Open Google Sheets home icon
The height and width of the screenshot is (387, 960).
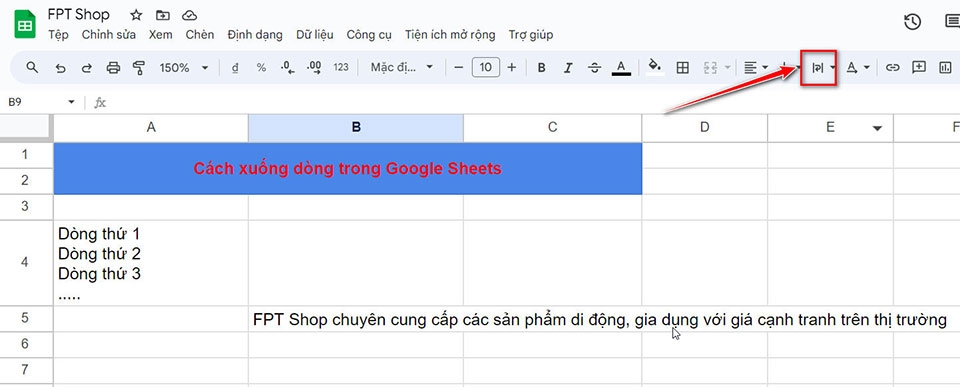pos(26,24)
